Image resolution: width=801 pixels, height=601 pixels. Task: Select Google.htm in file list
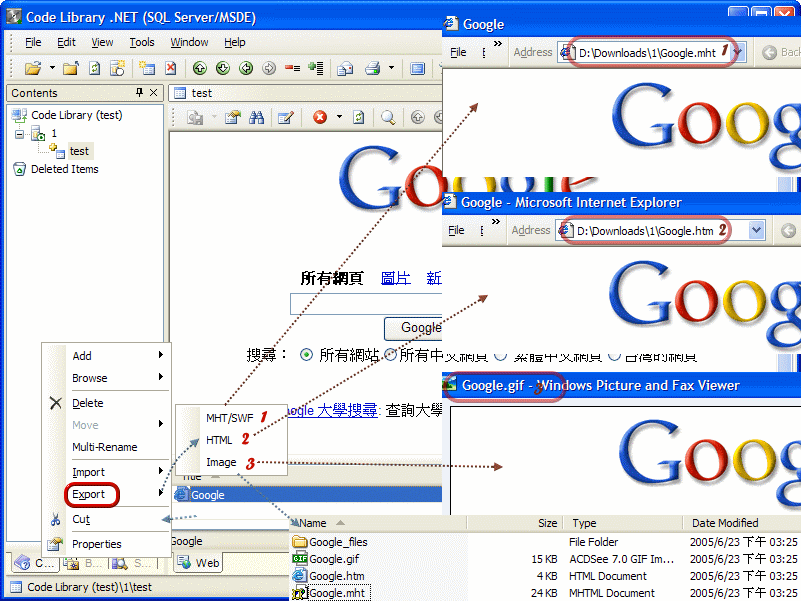point(336,576)
